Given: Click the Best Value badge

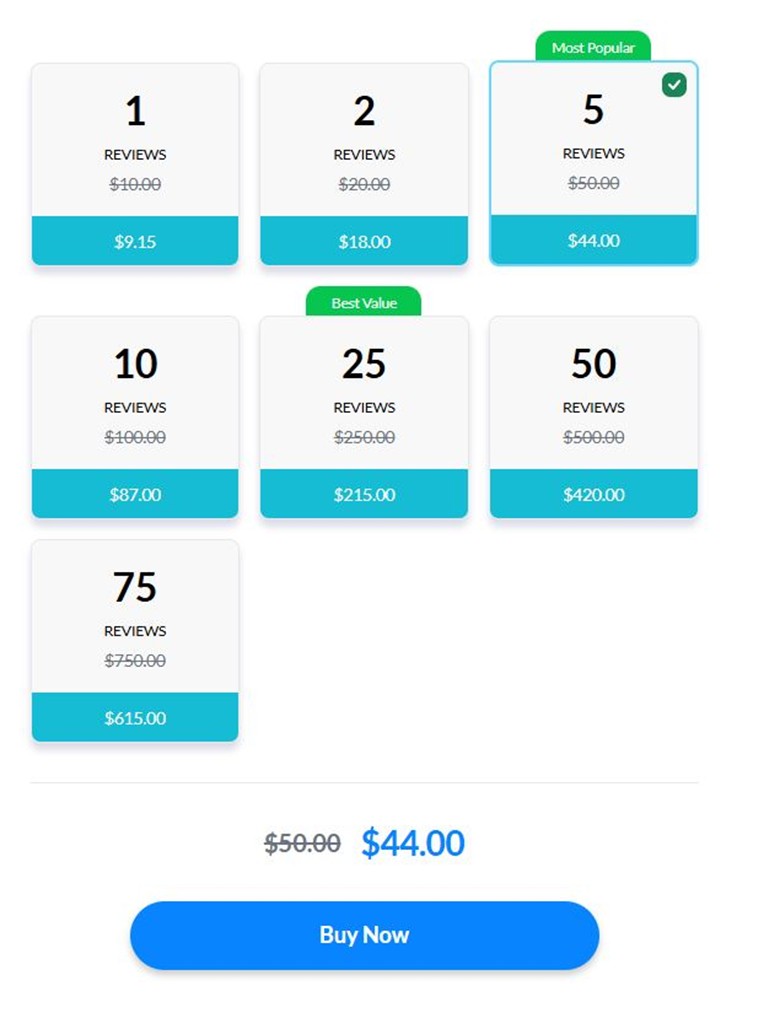Looking at the screenshot, I should (364, 302).
